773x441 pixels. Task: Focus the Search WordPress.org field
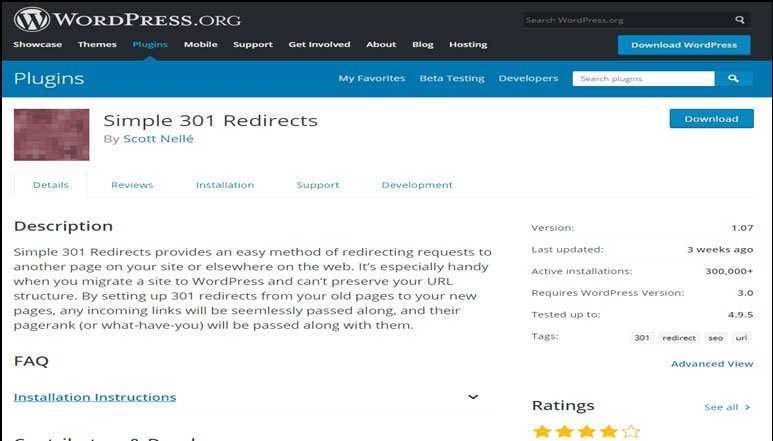[629, 20]
